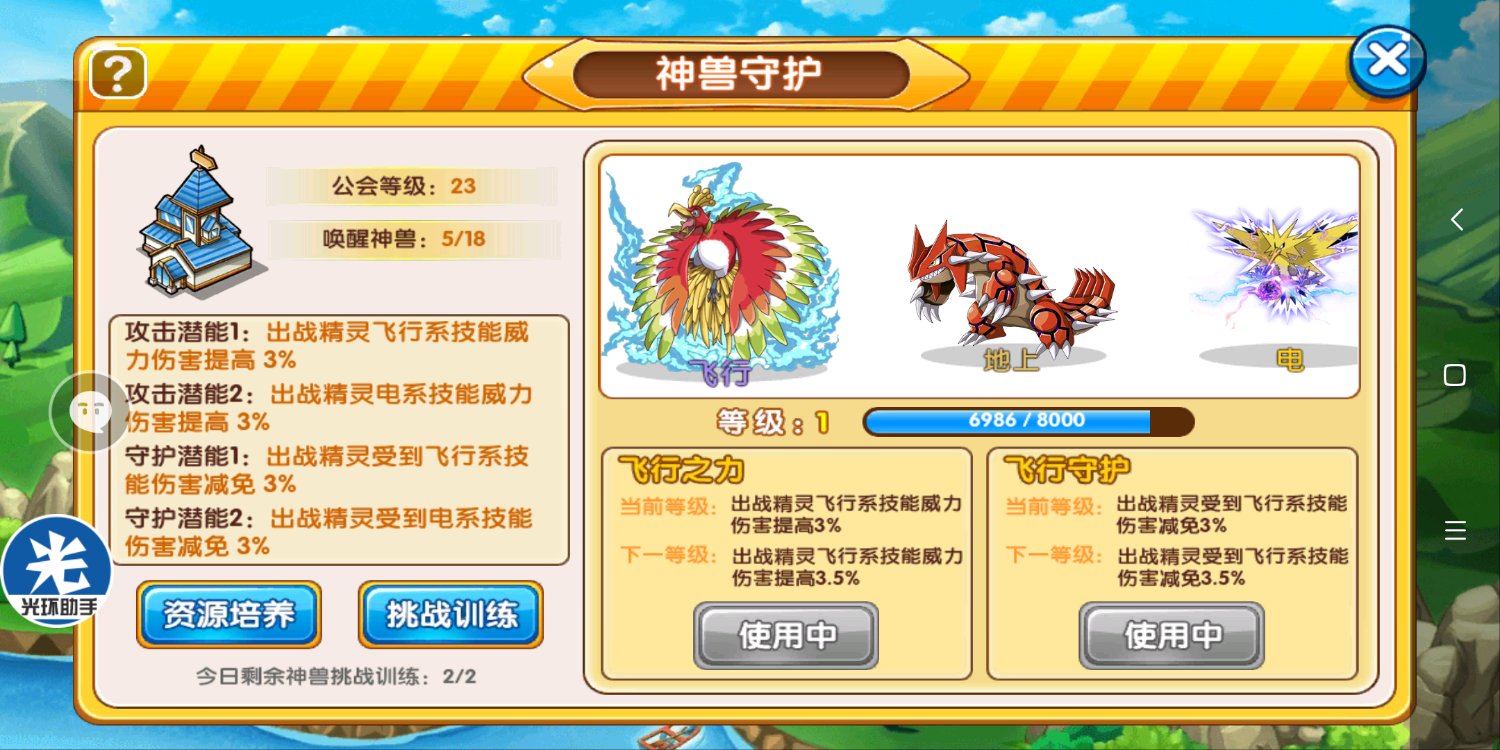
Task: Tap the Android home square button
Action: tap(1455, 375)
